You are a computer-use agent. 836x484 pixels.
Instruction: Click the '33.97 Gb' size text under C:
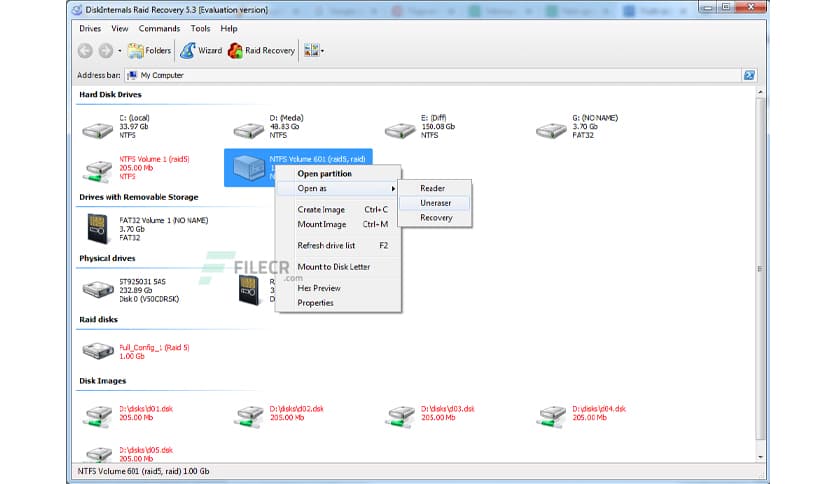click(133, 127)
